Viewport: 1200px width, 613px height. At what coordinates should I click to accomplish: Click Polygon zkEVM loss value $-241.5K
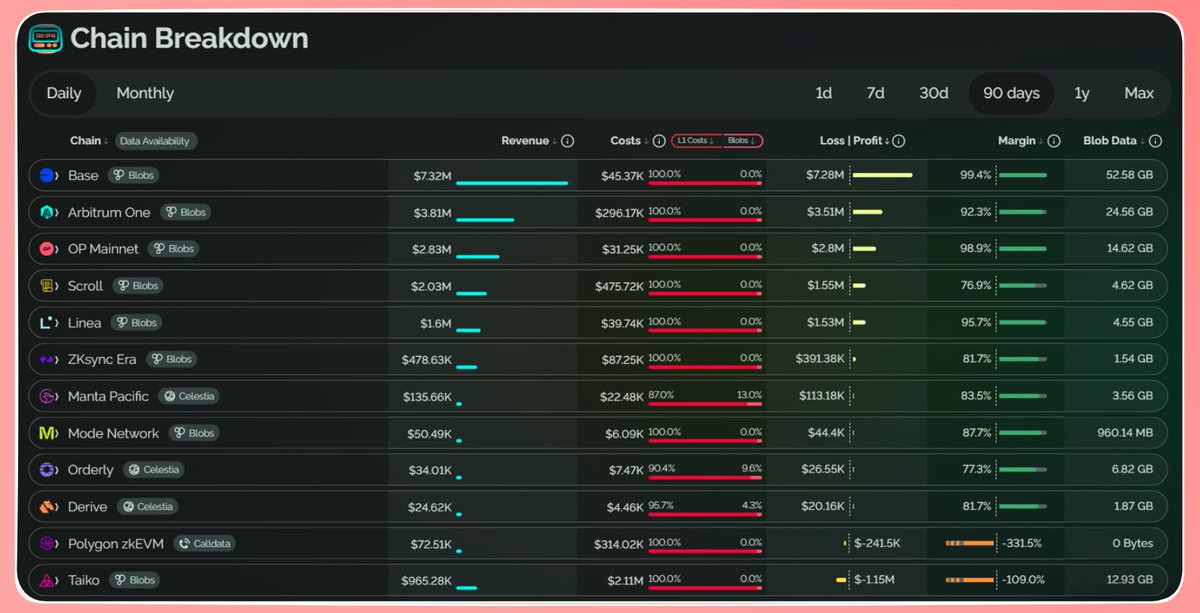(x=877, y=544)
